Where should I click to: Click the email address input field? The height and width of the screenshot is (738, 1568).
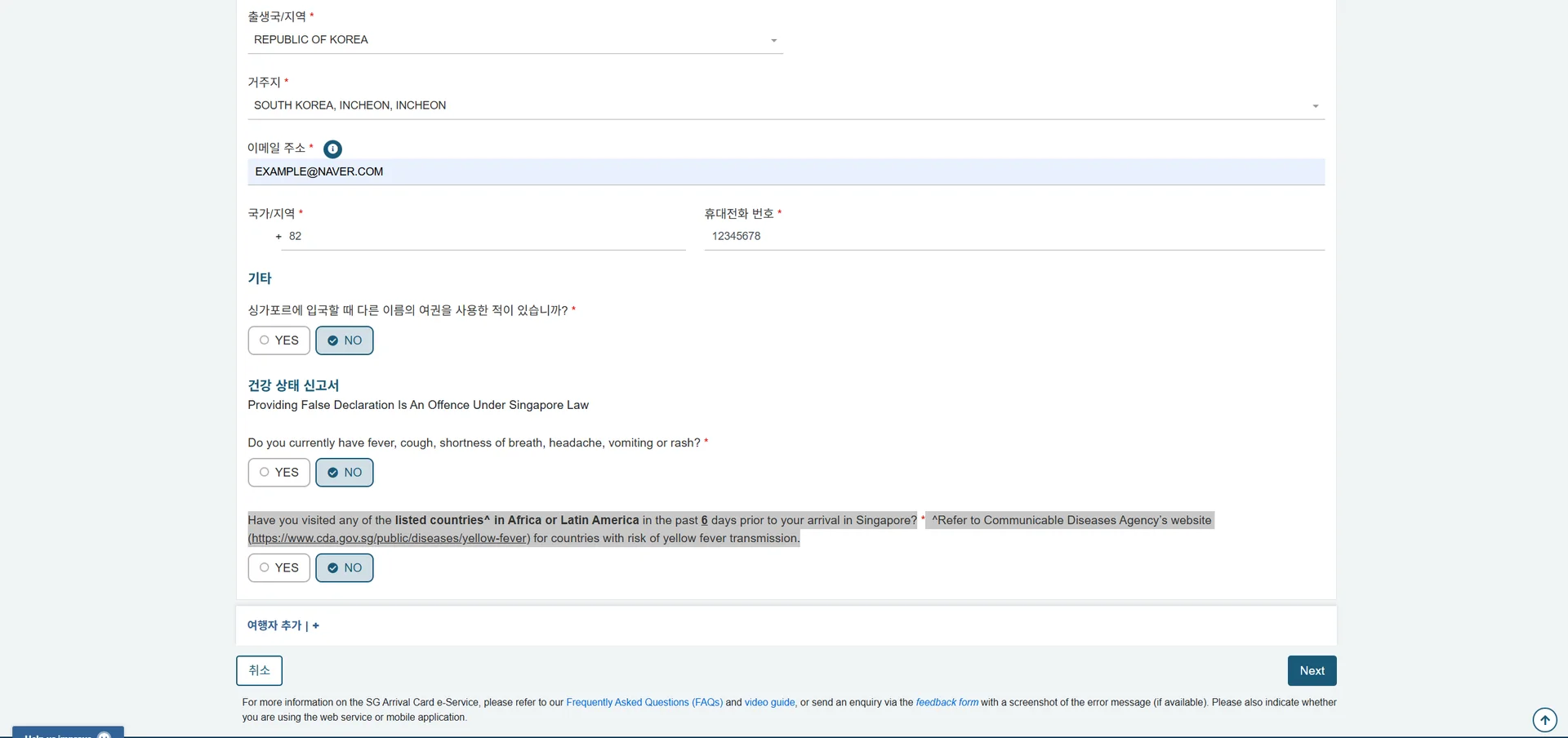point(785,172)
